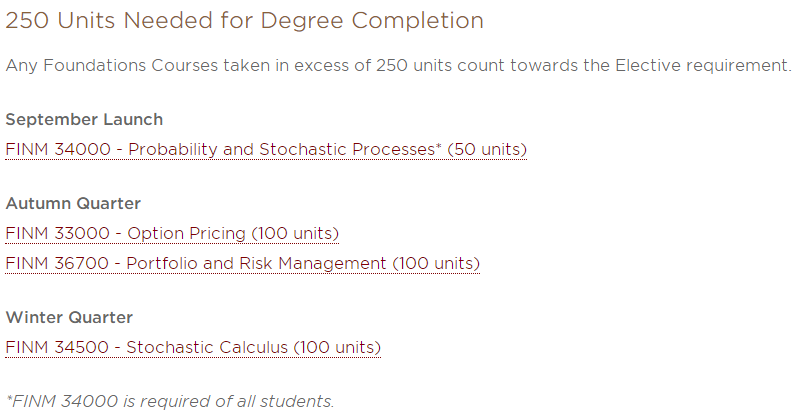Click the footnote '*FINM 34000 is required of all students.'
Screen dimensions: 801x414
(x=170, y=401)
